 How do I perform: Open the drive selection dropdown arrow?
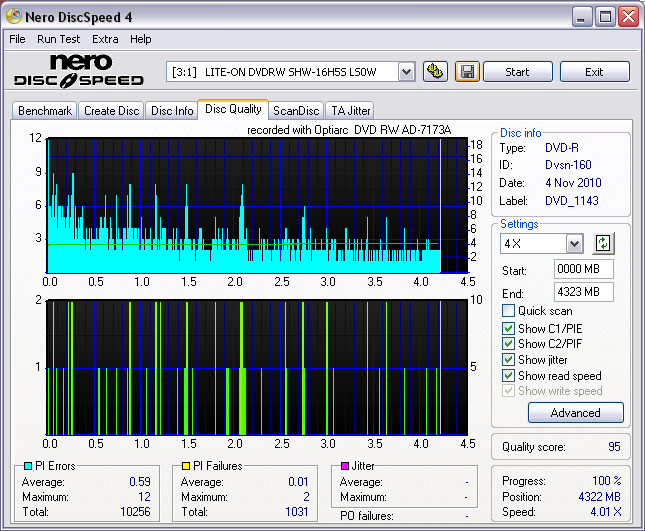pos(406,72)
